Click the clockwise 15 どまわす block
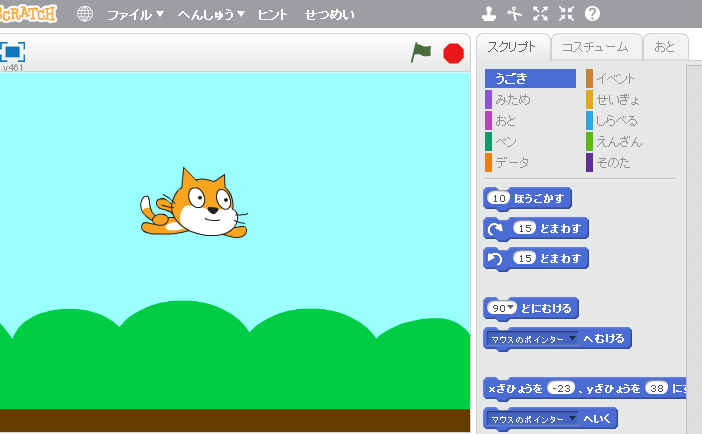The width and height of the screenshot is (702, 434). 536,228
